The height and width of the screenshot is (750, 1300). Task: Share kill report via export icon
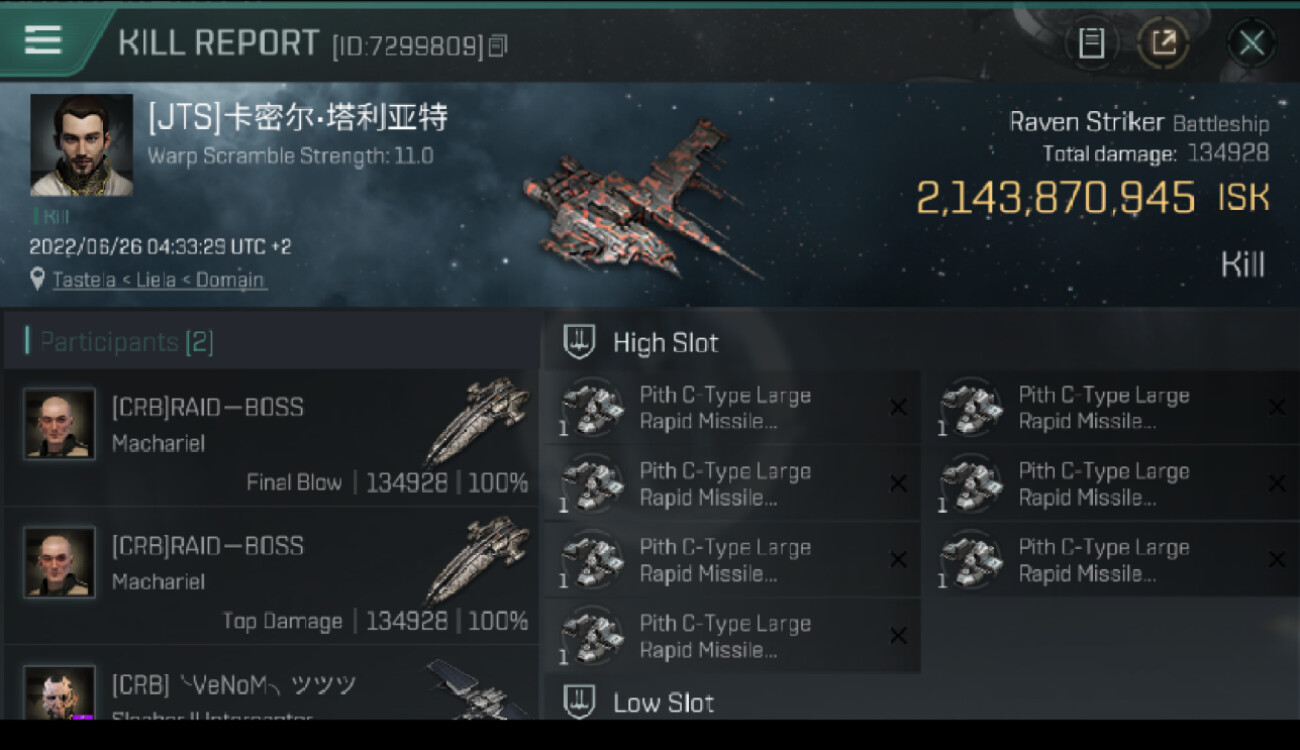(1163, 43)
